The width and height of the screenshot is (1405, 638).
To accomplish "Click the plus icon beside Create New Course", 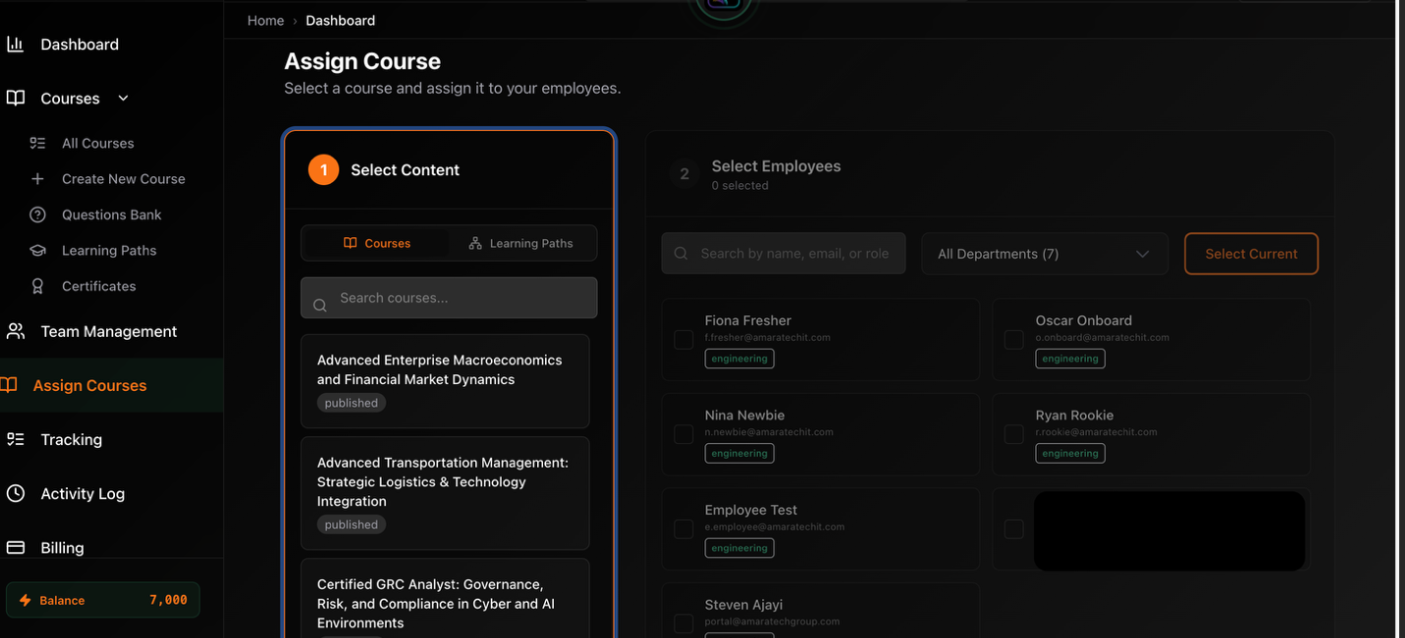I will (38, 178).
